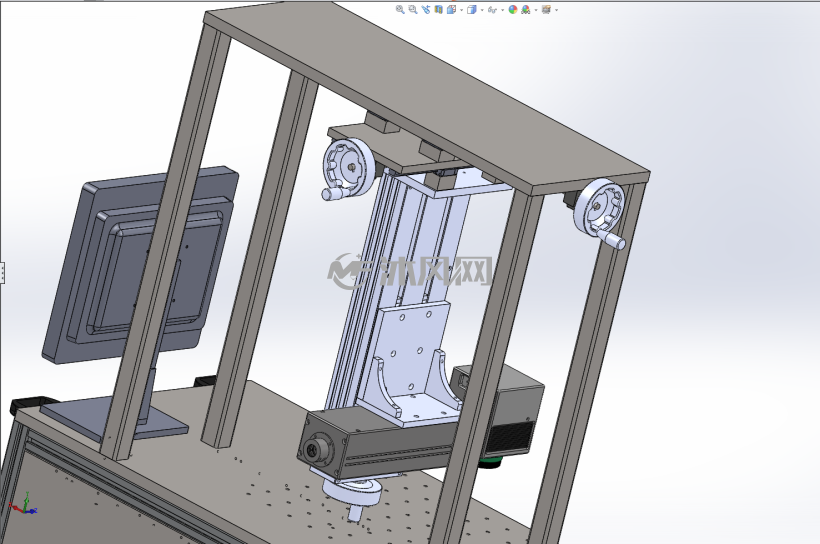820x544 pixels.
Task: Expand the View Settings dropdown arrow
Action: [x=556, y=10]
